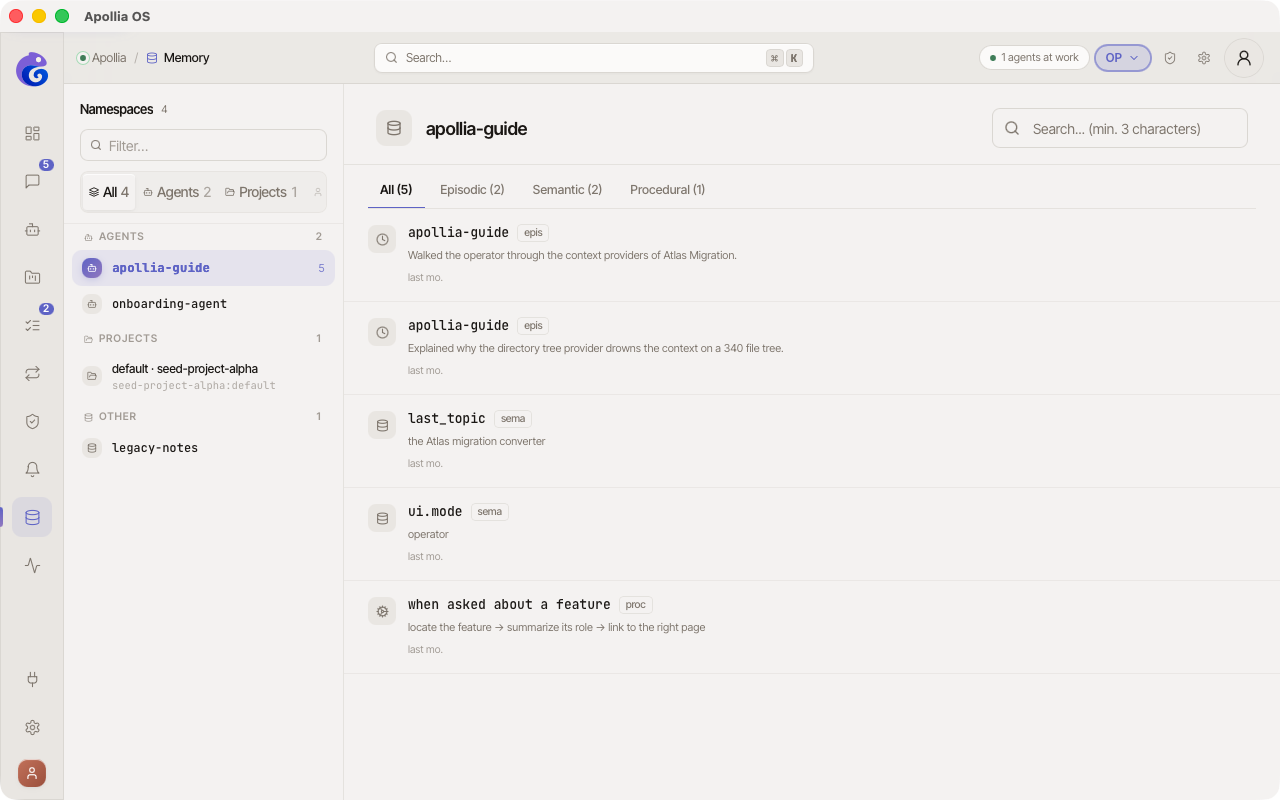
Task: Open the tasks checklist icon with badge 2
Action: coord(32,325)
